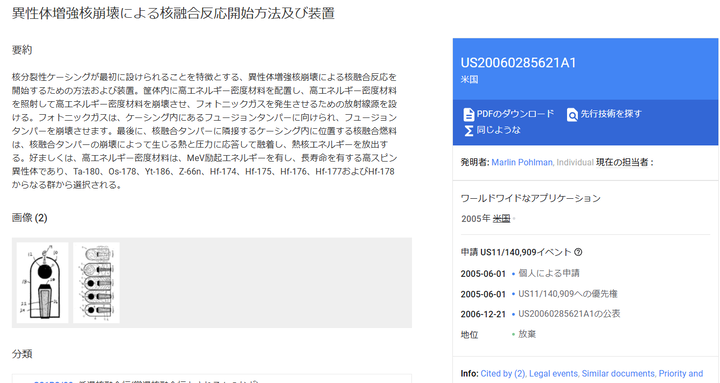Image resolution: width=720 pixels, height=383 pixels.
Task: Open second patent drawing thumbnail with five figures
Action: tap(96, 282)
